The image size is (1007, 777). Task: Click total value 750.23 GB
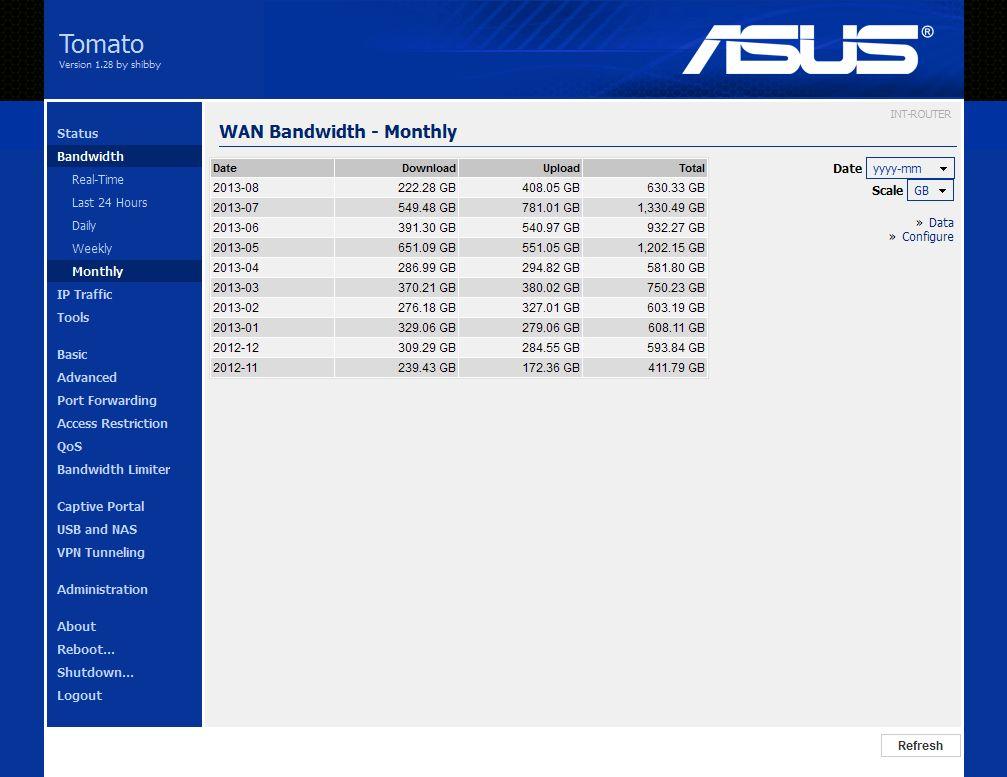(676, 288)
